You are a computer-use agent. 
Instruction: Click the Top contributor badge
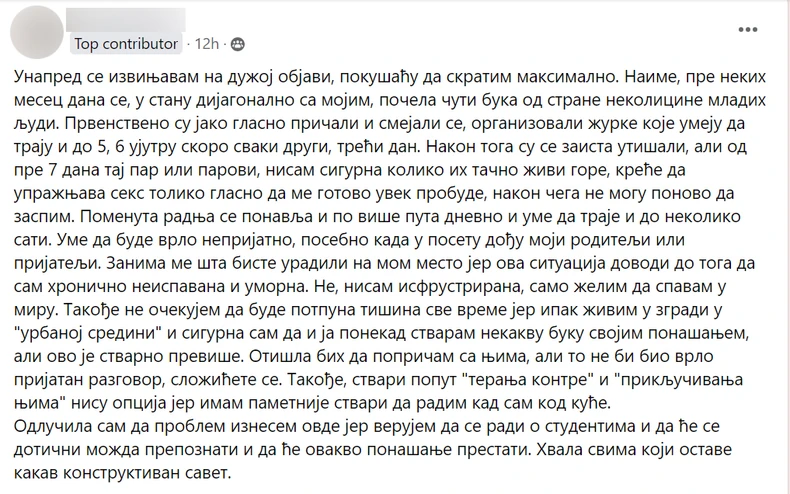click(126, 44)
